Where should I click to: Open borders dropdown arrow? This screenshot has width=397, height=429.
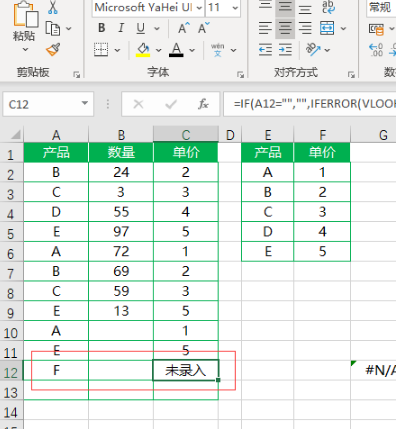click(117, 50)
